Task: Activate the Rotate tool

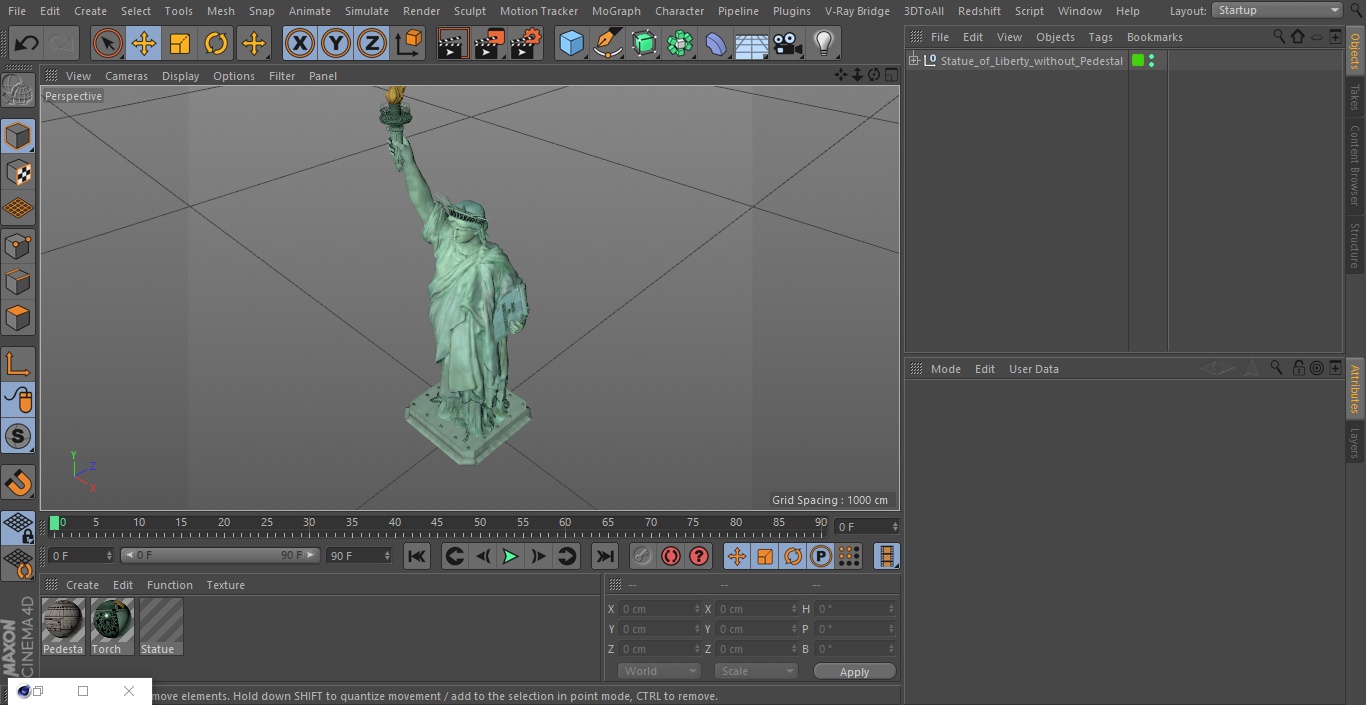Action: point(216,43)
